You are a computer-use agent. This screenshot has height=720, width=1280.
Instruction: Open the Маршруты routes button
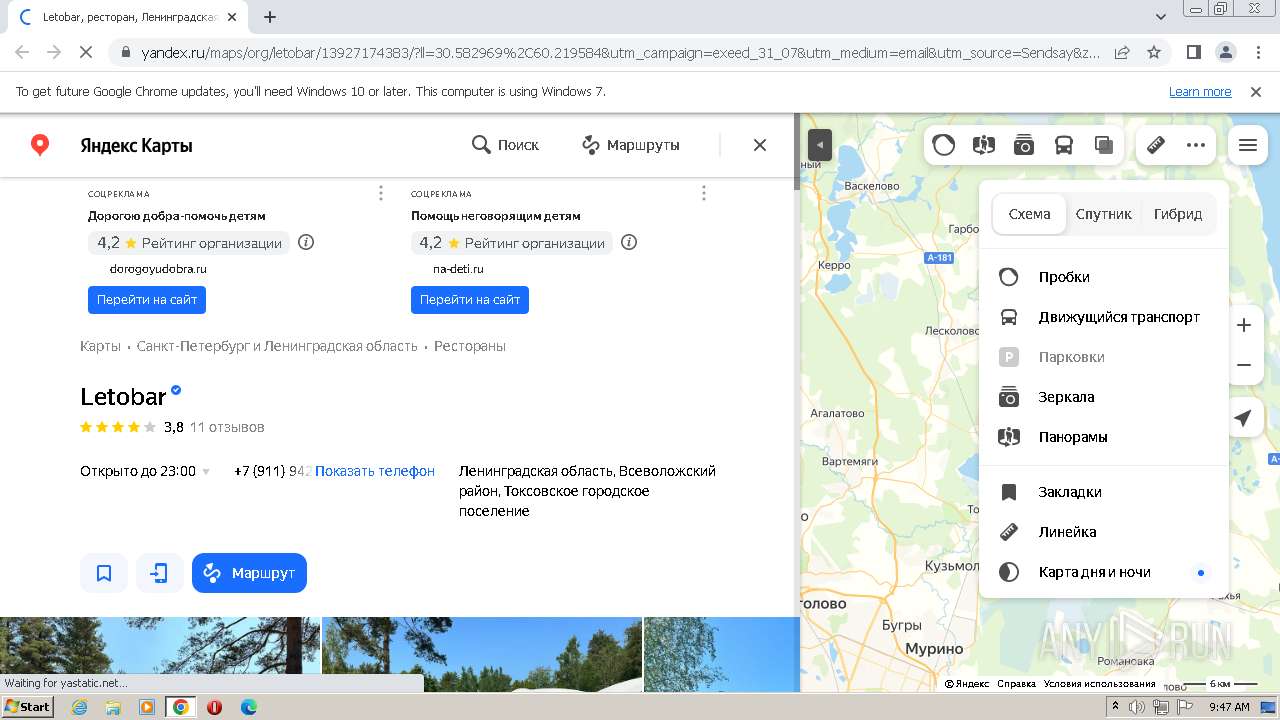tap(631, 145)
